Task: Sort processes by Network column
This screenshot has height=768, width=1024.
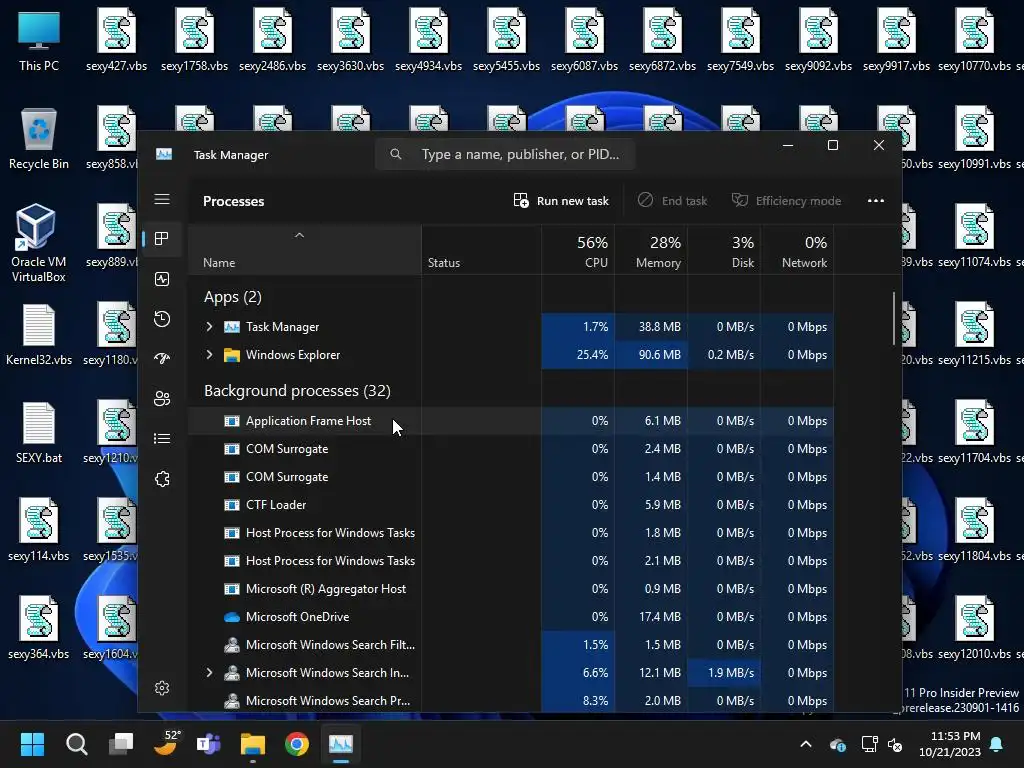Action: tap(797, 251)
